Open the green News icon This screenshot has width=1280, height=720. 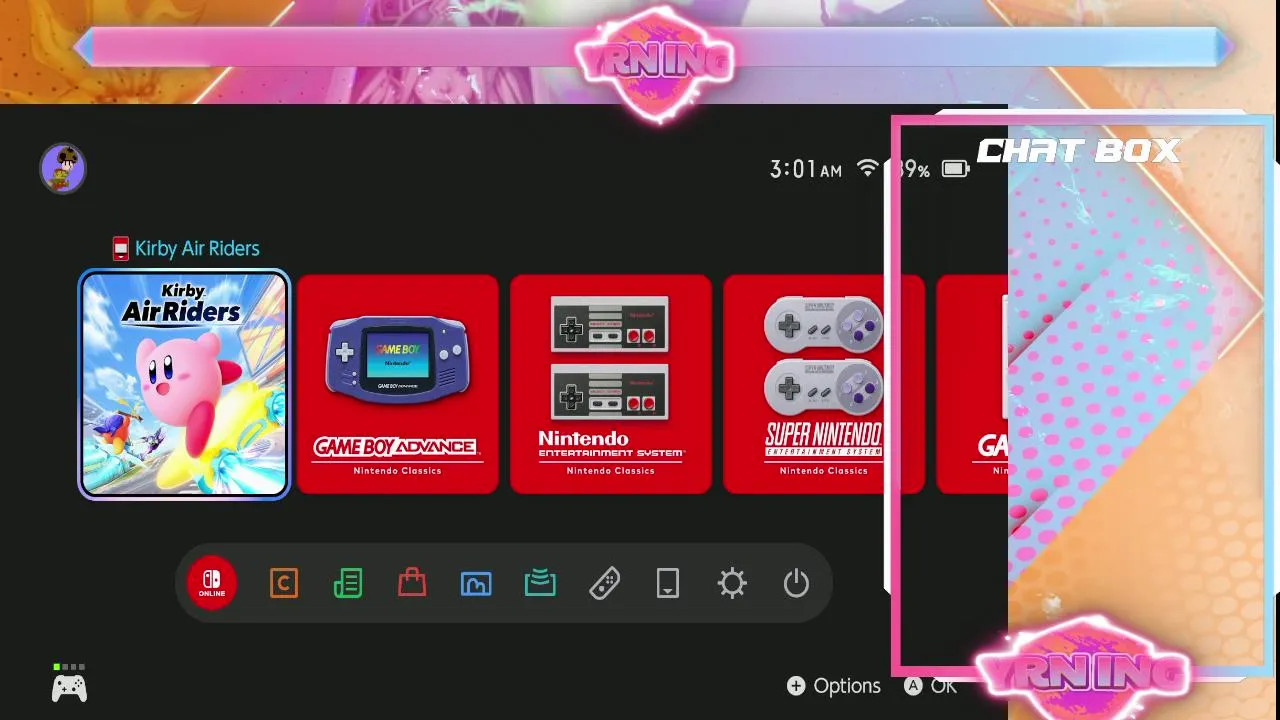tap(348, 583)
